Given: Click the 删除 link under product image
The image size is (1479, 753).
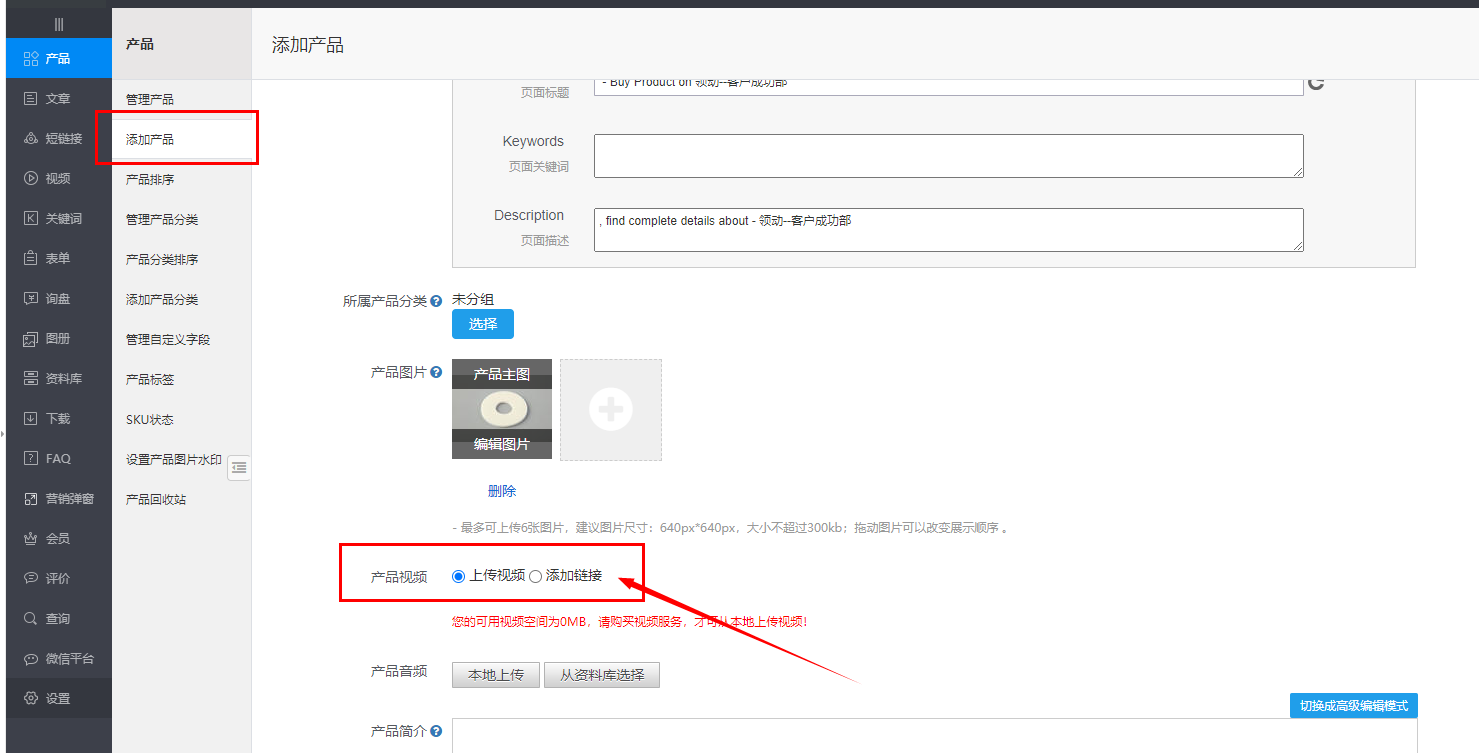Looking at the screenshot, I should 502,491.
